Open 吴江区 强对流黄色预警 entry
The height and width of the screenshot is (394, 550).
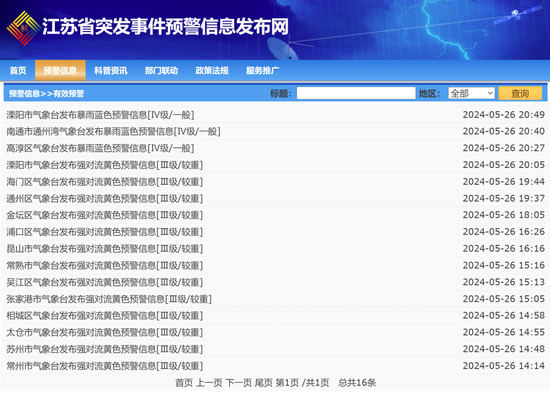tap(105, 282)
